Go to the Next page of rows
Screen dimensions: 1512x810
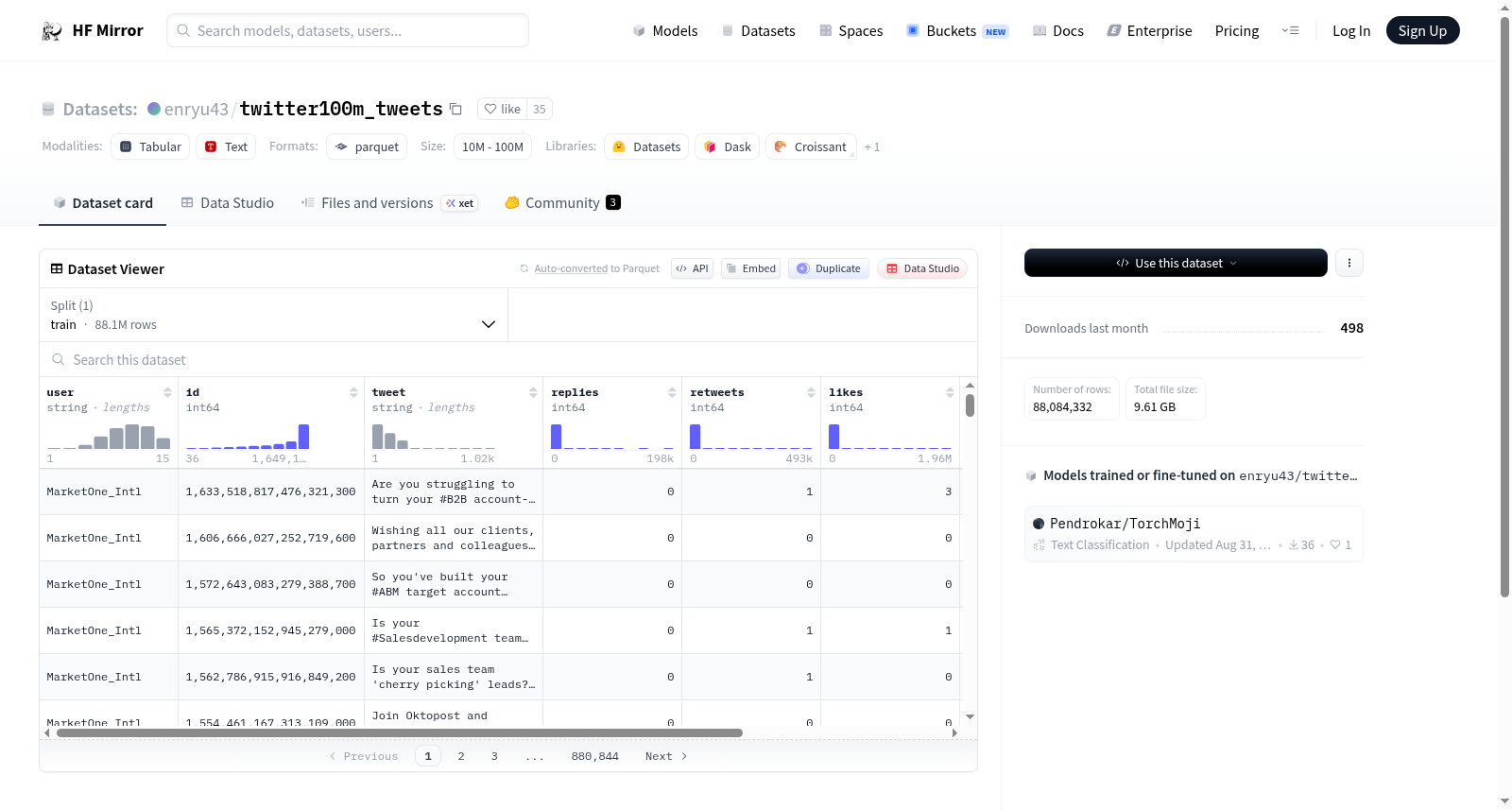click(x=666, y=756)
